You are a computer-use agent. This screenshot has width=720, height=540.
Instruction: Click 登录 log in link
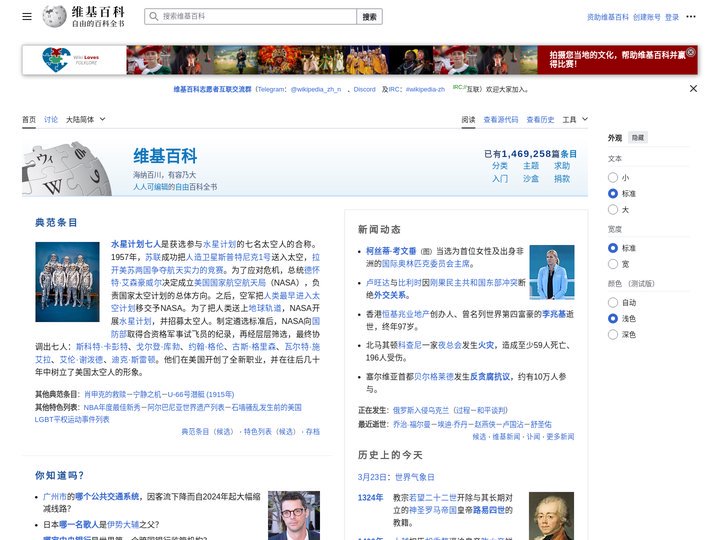click(x=672, y=17)
